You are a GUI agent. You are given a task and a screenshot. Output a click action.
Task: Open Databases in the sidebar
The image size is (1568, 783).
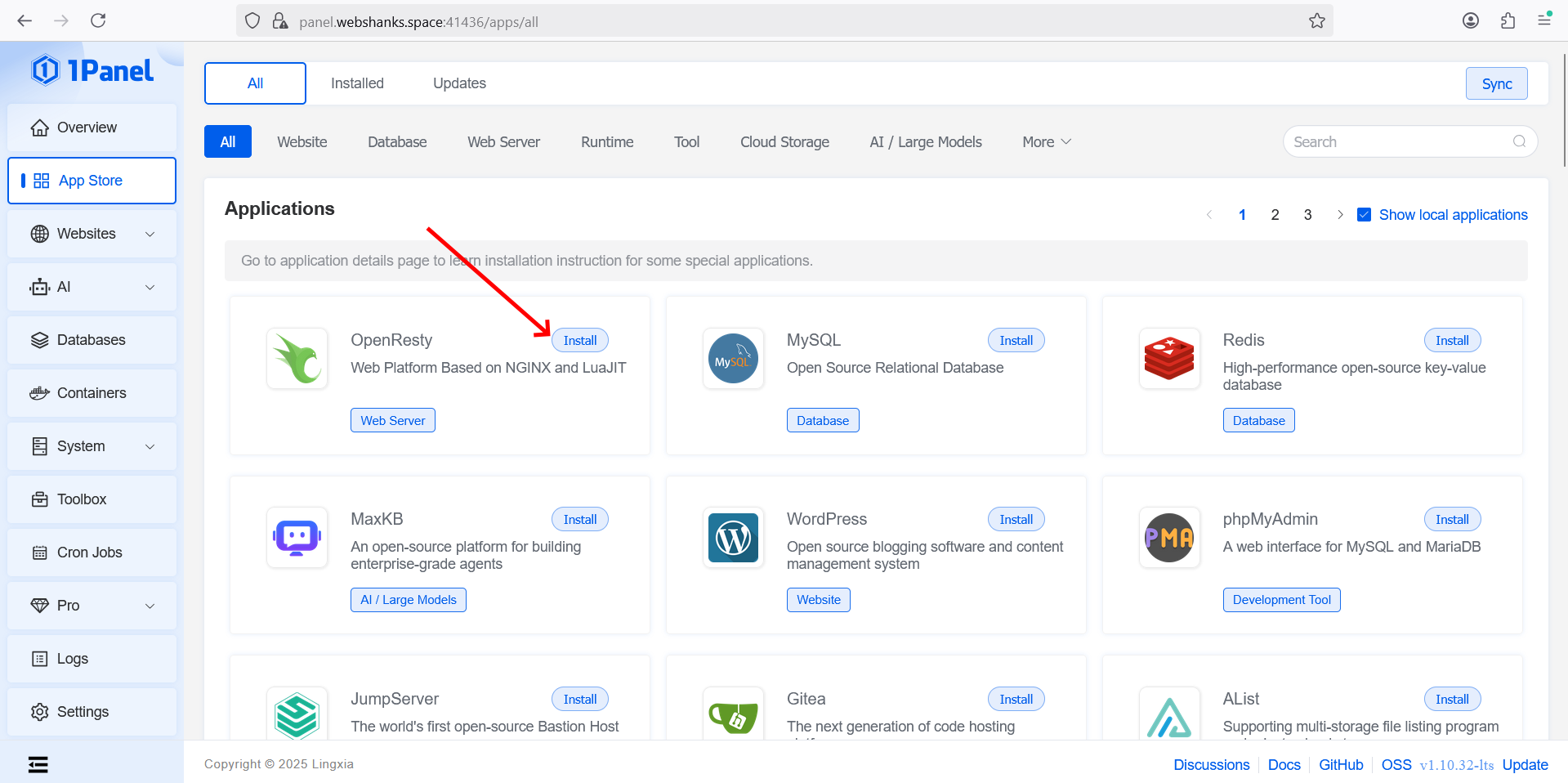point(92,340)
